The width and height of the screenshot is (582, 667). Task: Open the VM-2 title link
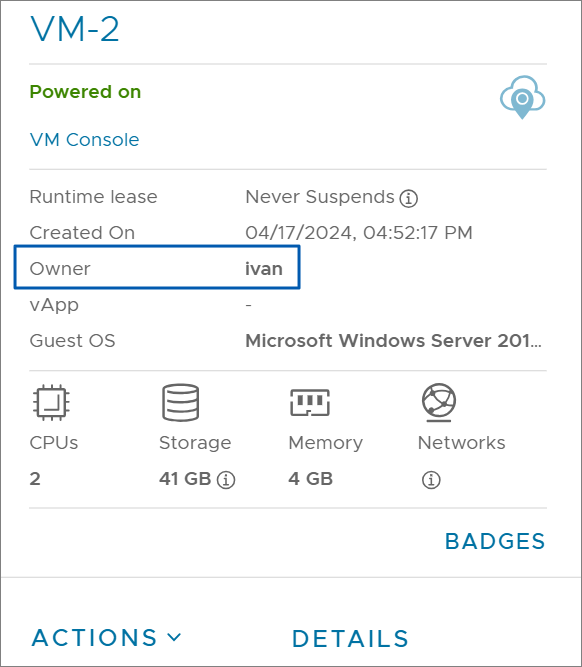point(74,29)
